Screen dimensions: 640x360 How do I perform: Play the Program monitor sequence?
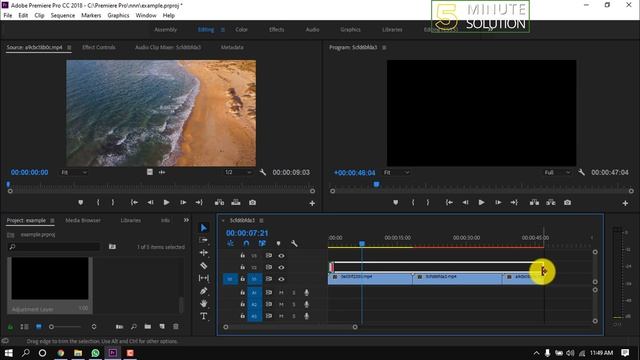[x=482, y=202]
